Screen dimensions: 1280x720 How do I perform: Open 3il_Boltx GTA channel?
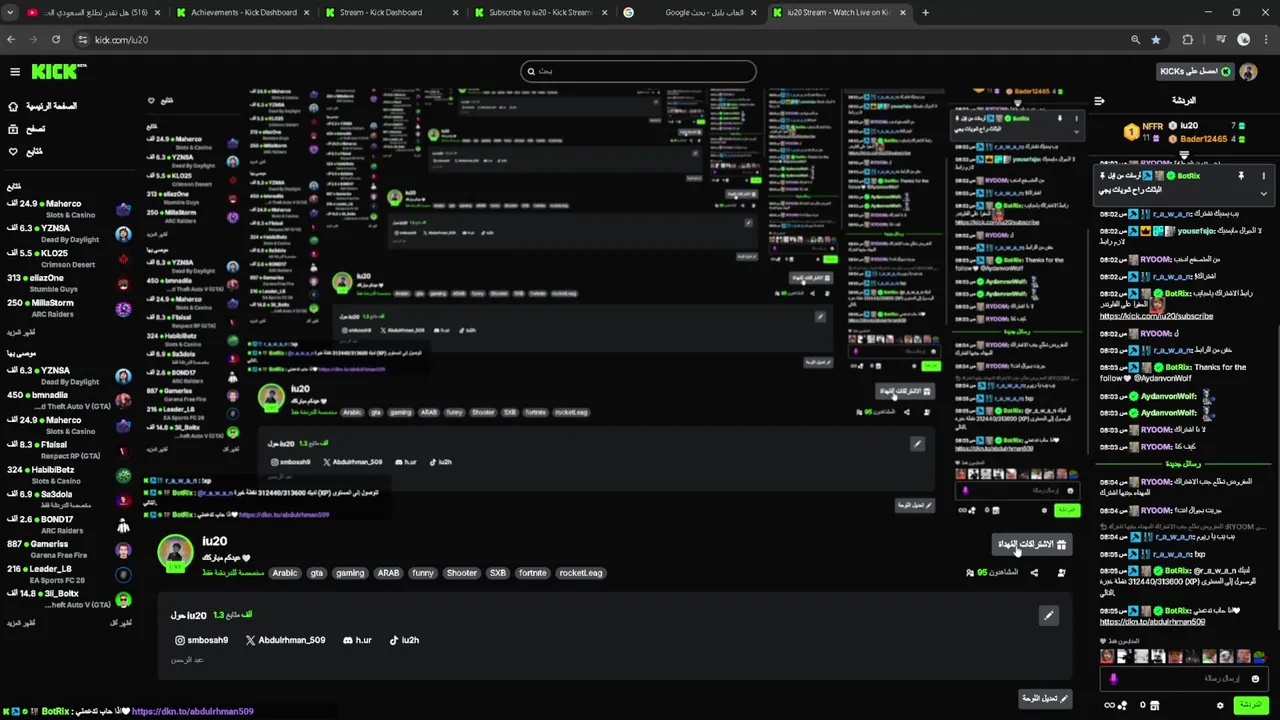[68, 599]
